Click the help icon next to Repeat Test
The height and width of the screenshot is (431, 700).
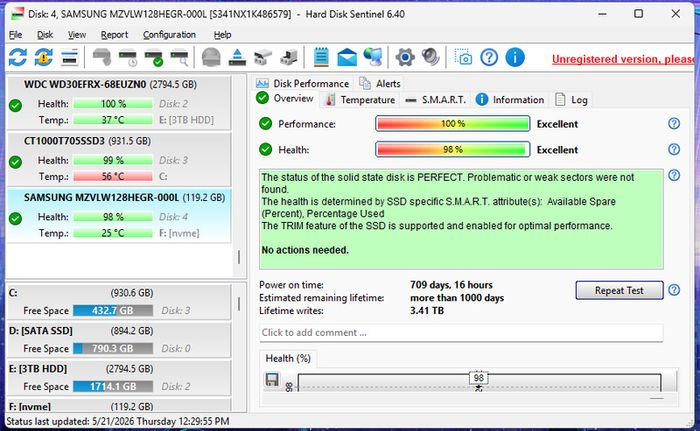[674, 290]
